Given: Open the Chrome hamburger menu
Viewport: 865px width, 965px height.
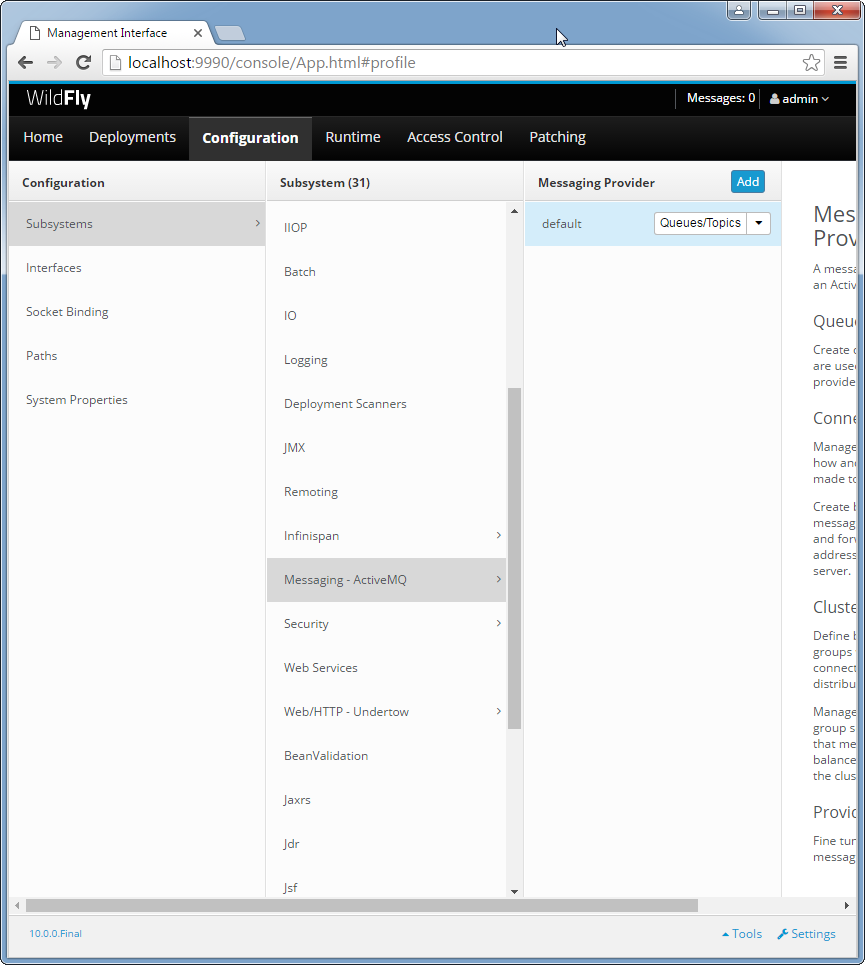Looking at the screenshot, I should point(840,63).
